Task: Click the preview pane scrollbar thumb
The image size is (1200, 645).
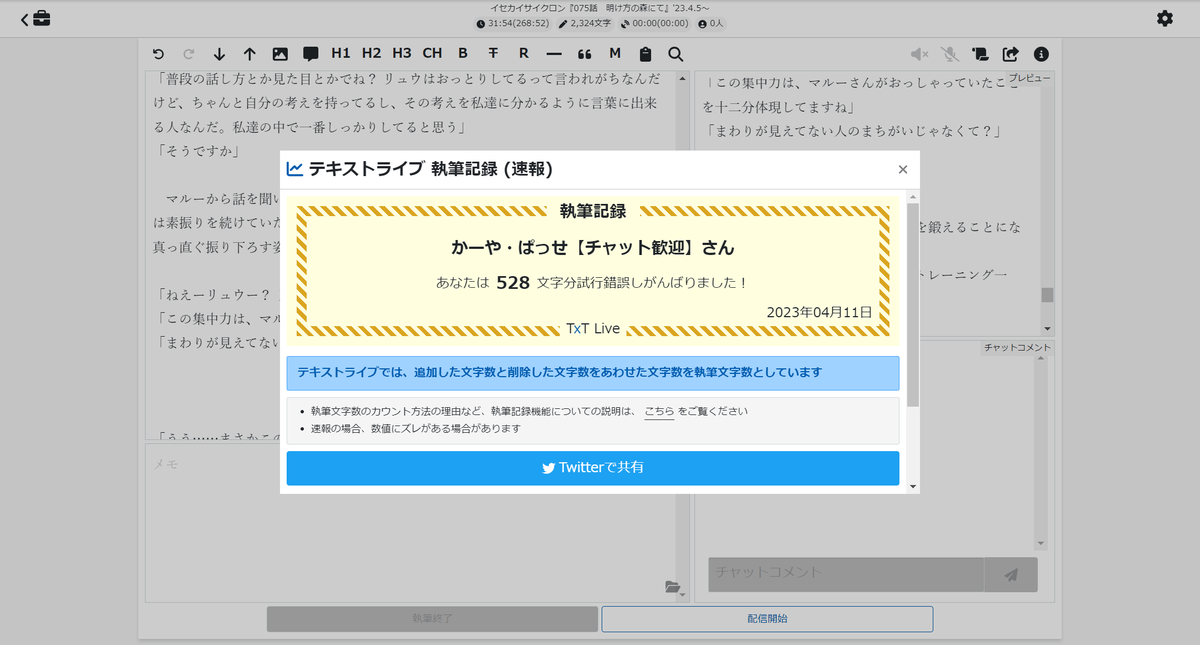Action: pos(1047,295)
